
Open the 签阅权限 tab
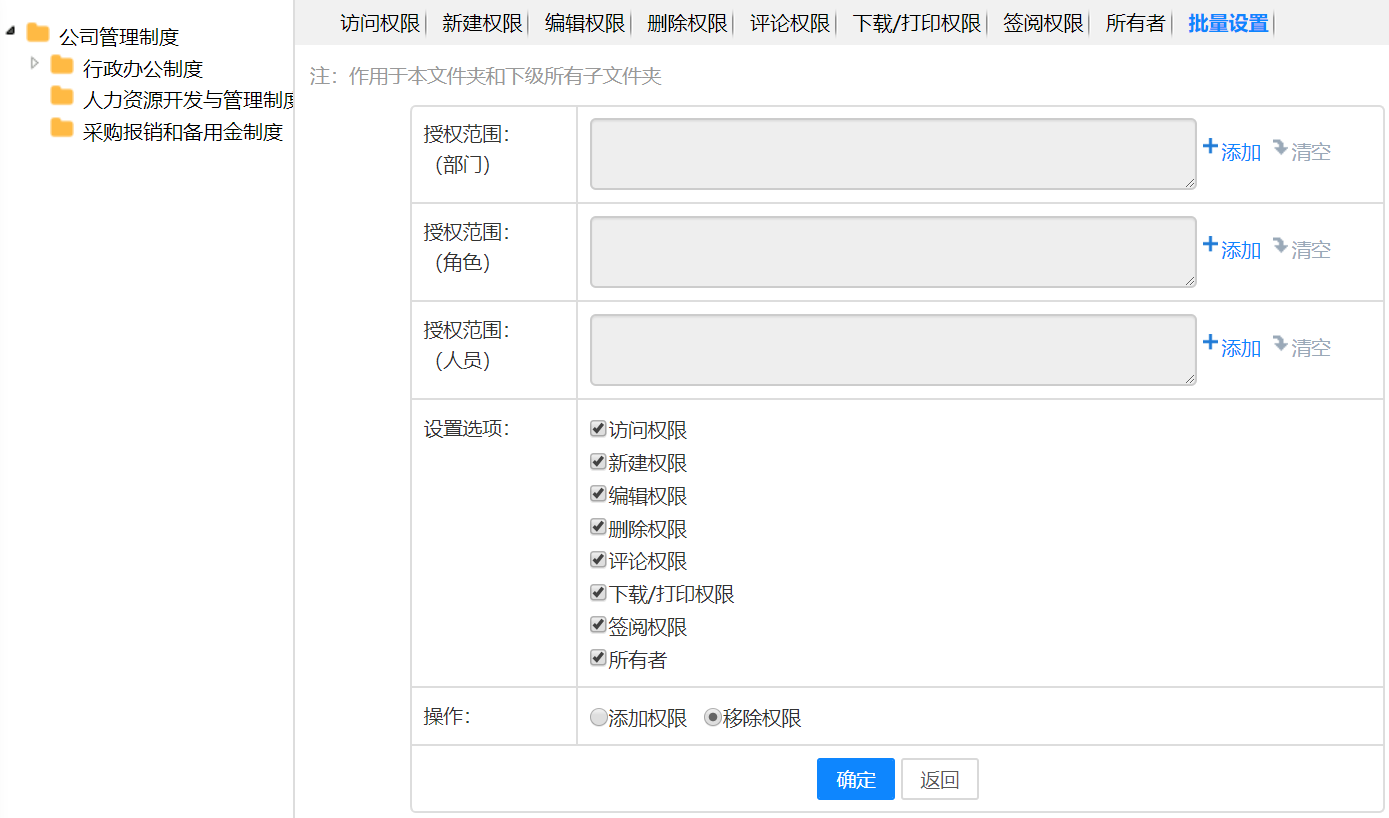(x=1043, y=23)
